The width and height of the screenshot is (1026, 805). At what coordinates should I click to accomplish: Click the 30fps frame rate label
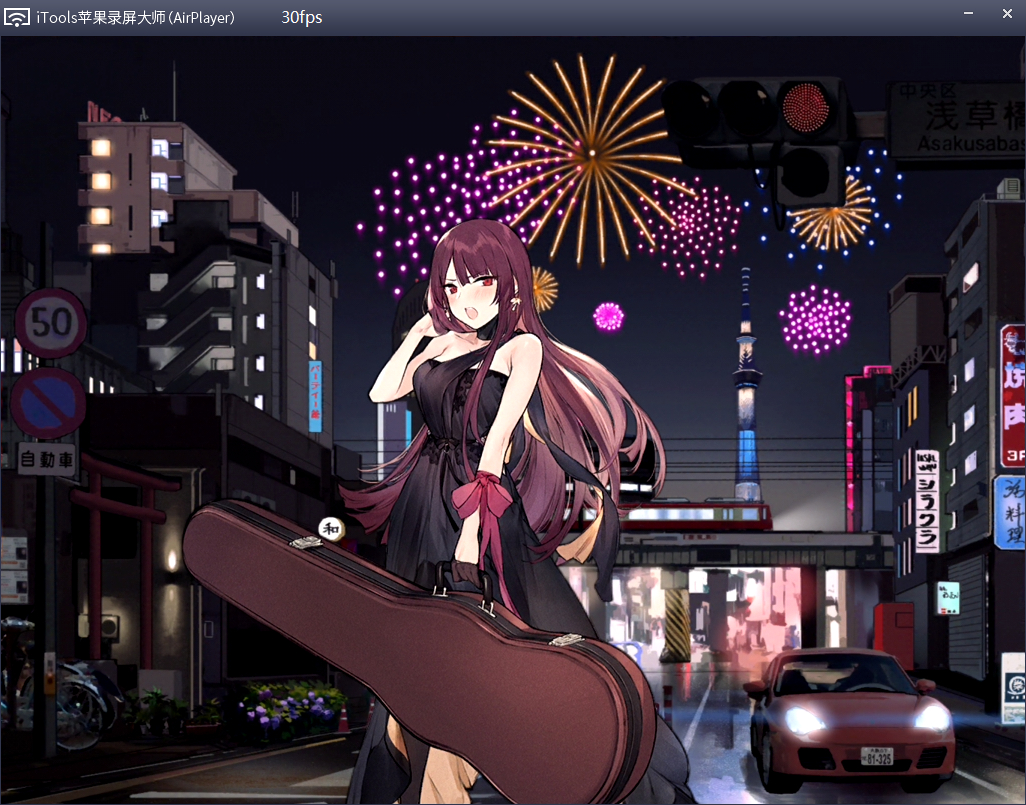pyautogui.click(x=302, y=17)
